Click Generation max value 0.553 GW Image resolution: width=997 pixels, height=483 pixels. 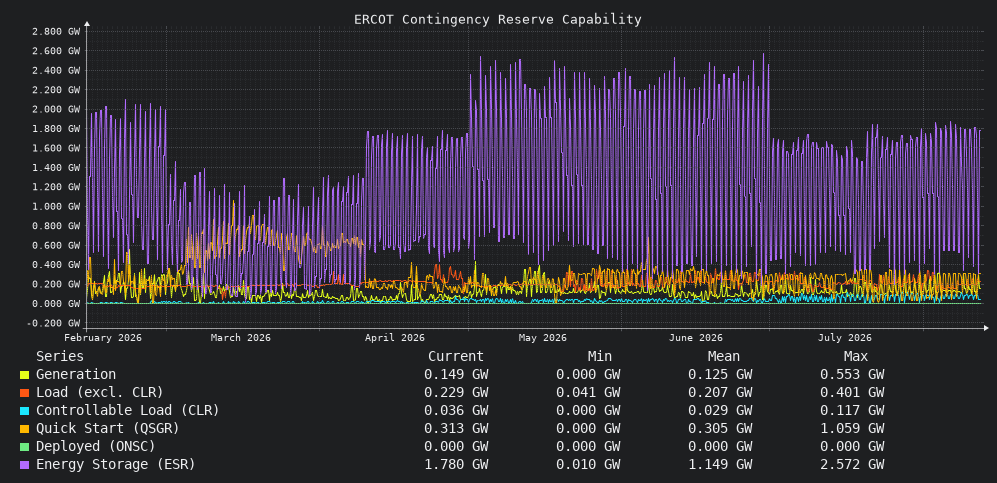click(852, 375)
